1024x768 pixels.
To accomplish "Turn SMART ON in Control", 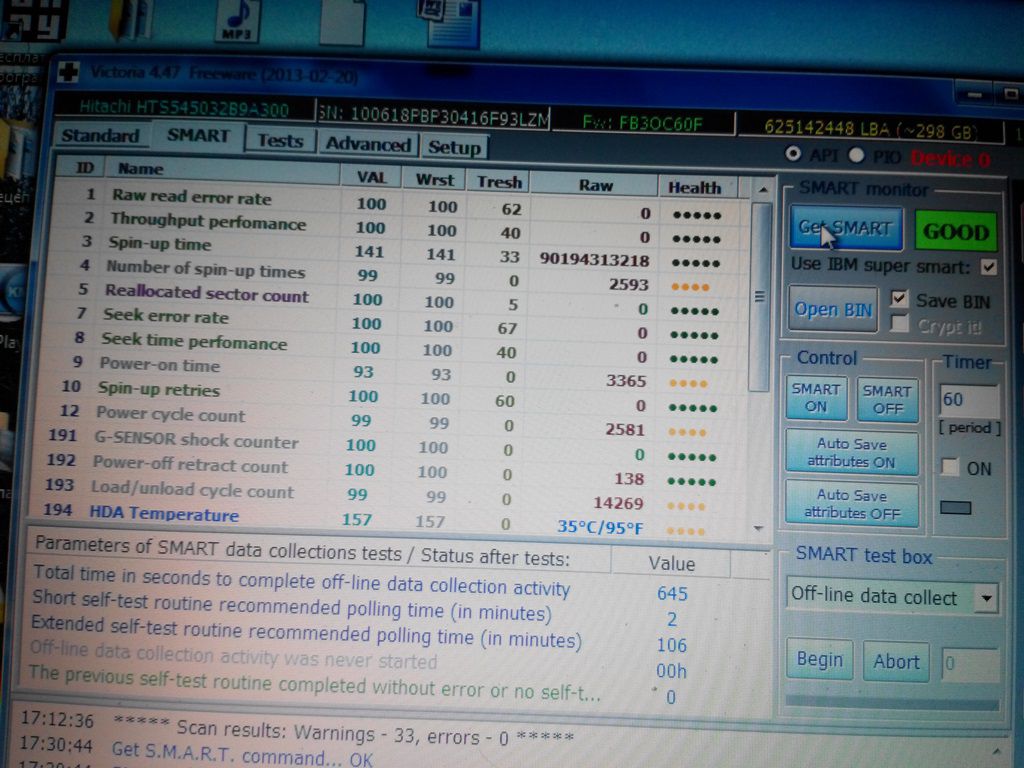I will [x=816, y=398].
